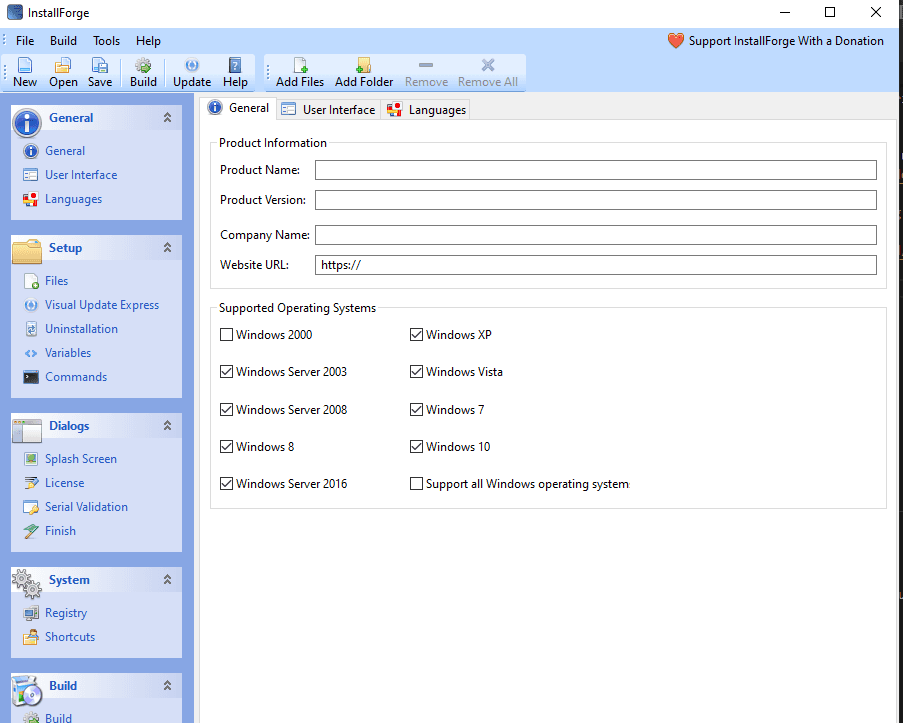Screen dimensions: 903x723
Task: Open the Variables settings
Action: pos(70,352)
